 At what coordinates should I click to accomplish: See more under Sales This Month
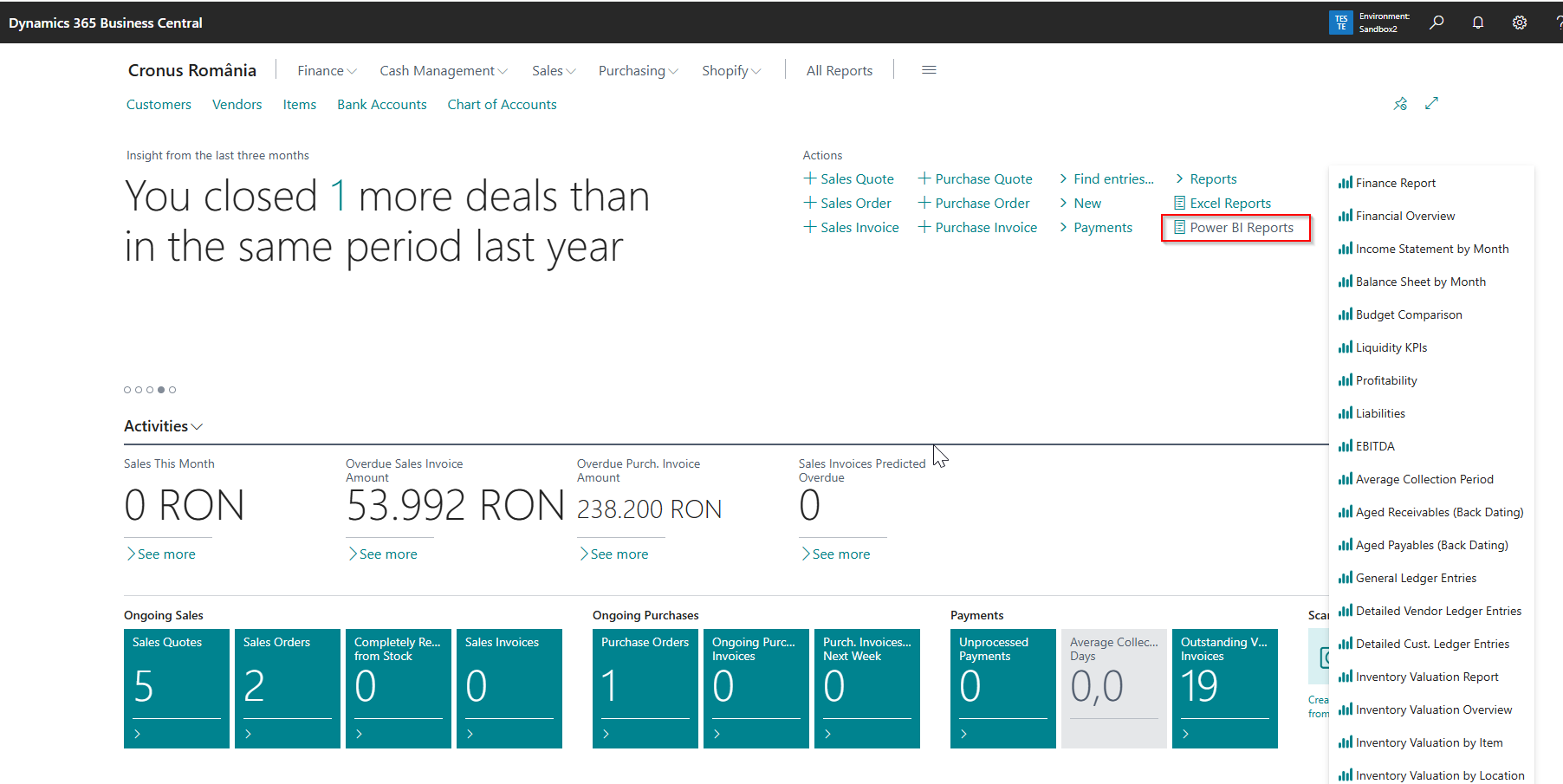pyautogui.click(x=161, y=554)
